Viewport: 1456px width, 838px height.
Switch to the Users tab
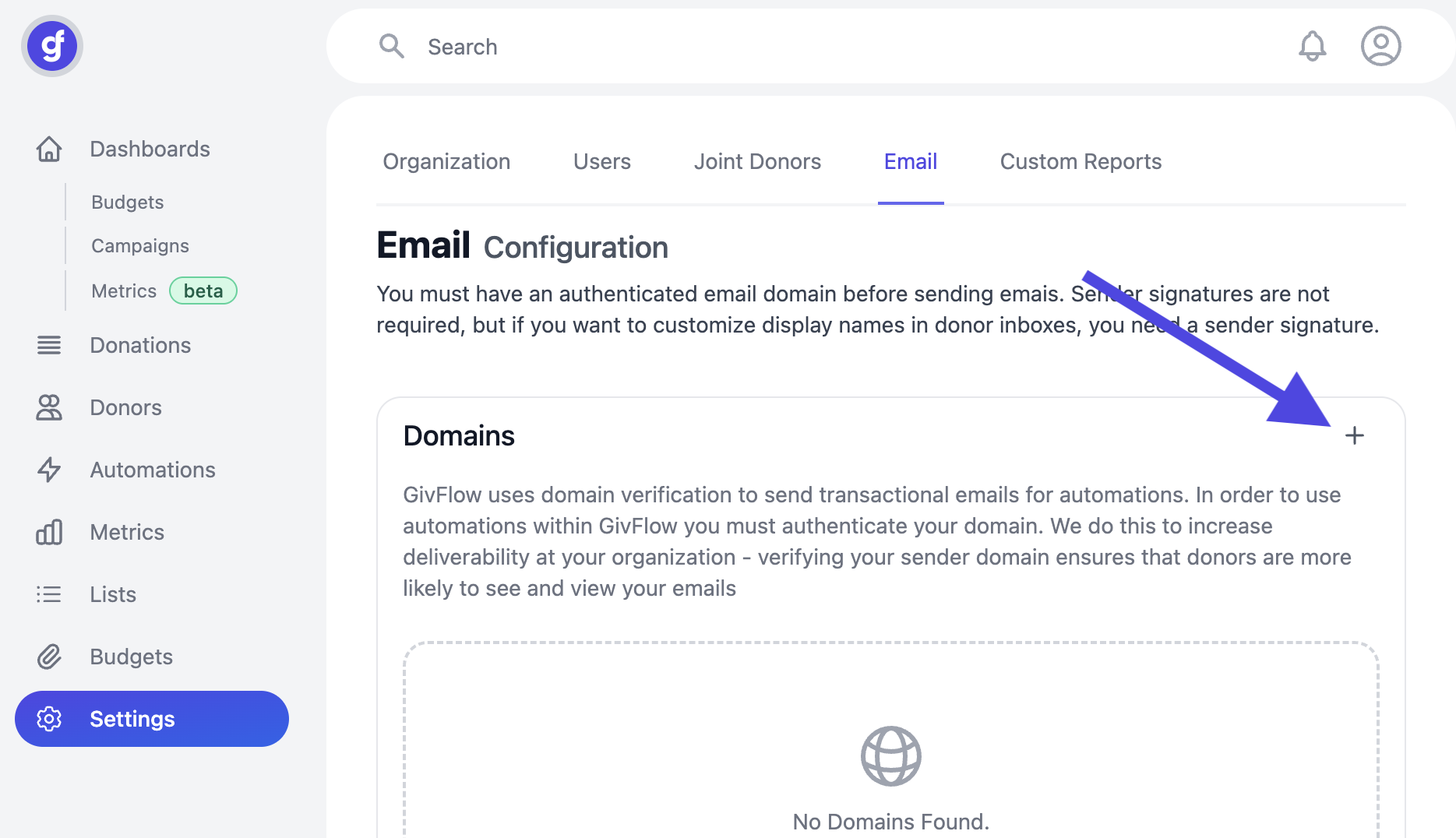coord(602,162)
